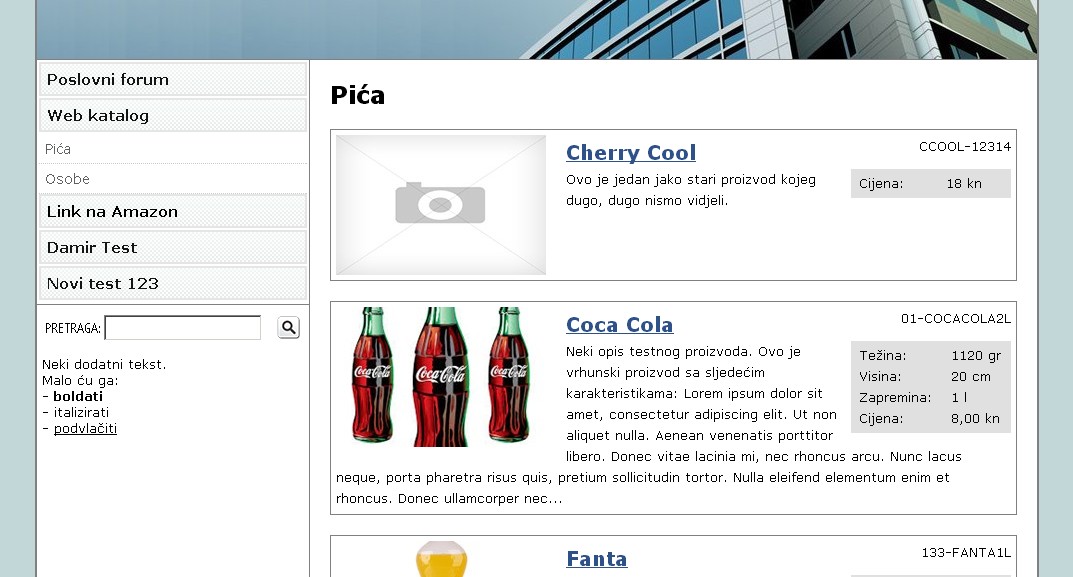Viewport: 1073px width, 577px height.
Task: Click the boldati list item
Action: coord(77,396)
